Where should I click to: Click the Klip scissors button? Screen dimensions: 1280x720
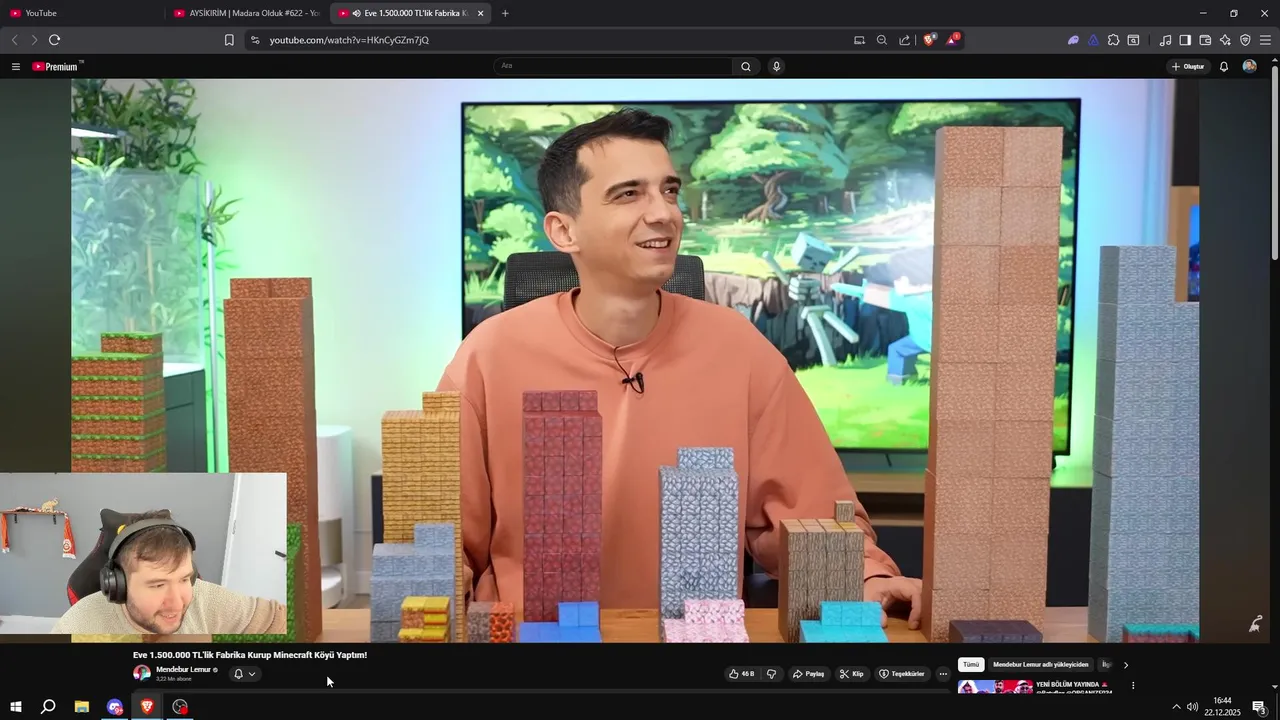coord(852,674)
